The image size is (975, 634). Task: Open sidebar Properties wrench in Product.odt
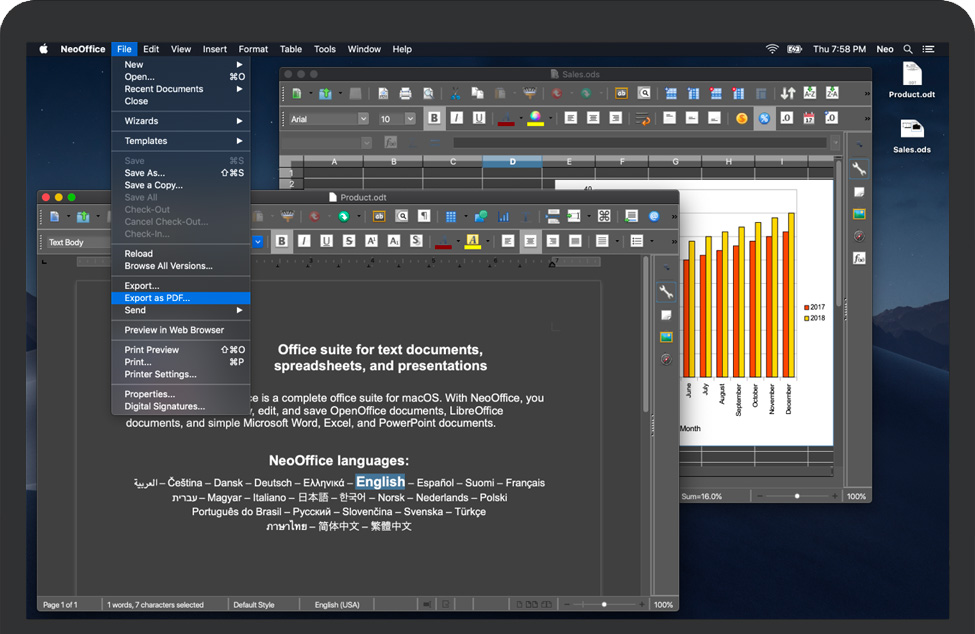665,292
